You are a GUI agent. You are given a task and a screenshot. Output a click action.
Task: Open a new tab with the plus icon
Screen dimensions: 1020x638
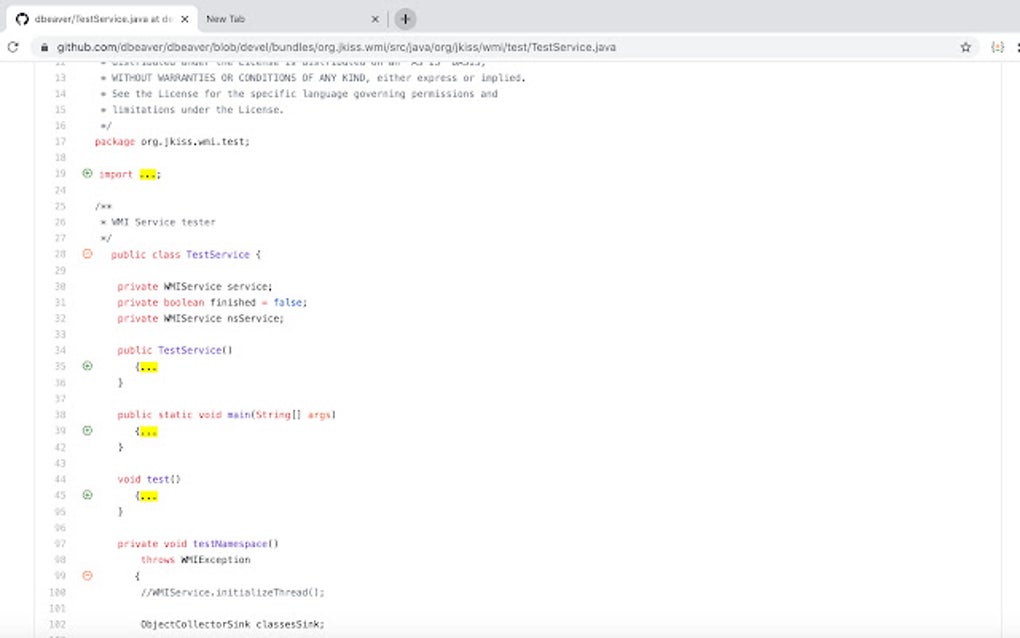[404, 18]
